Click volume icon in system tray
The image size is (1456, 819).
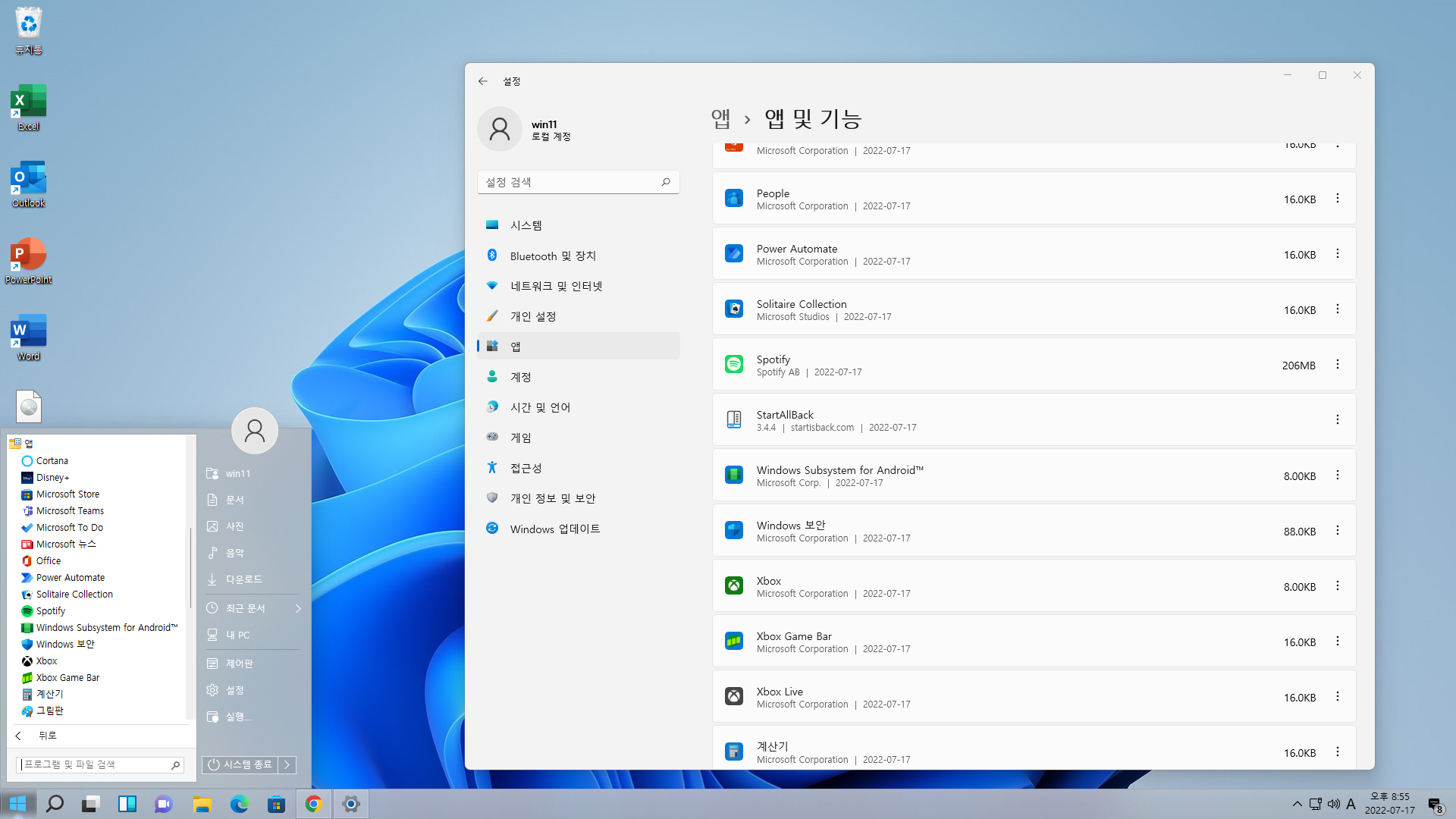1334,804
